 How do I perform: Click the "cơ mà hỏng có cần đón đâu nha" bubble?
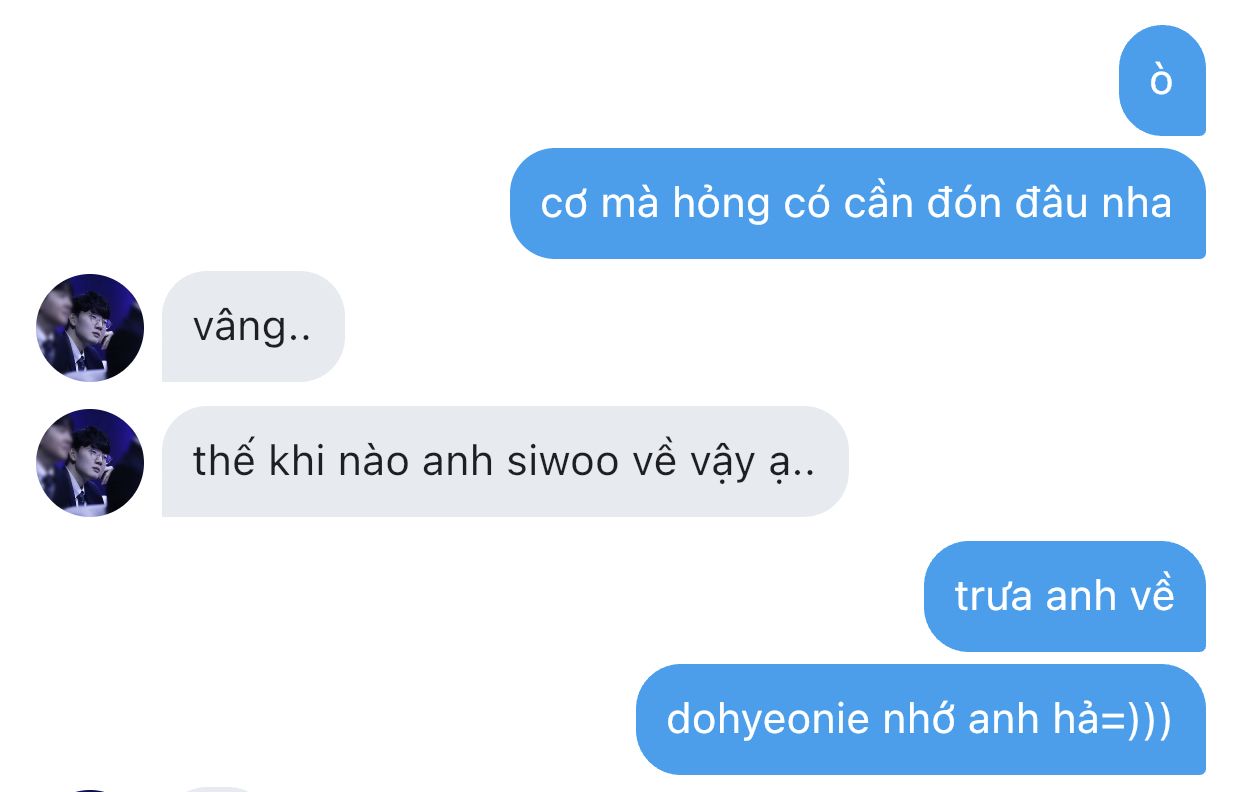[x=858, y=203]
